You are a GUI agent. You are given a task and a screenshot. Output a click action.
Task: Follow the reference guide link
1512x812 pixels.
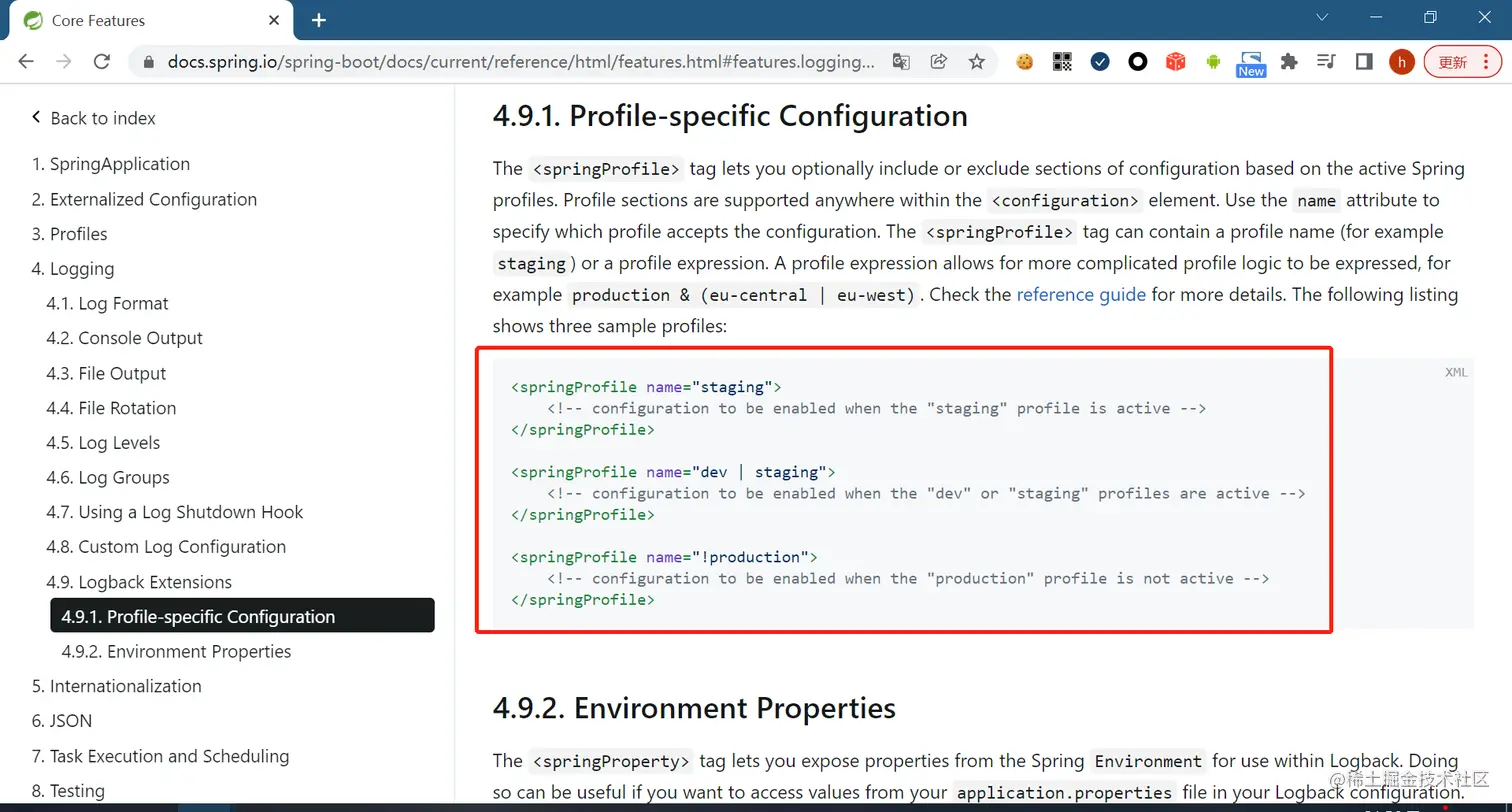(1081, 295)
